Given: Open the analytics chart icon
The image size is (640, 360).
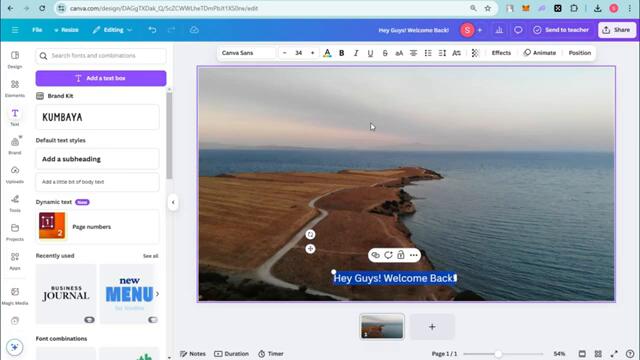Looking at the screenshot, I should click(499, 30).
